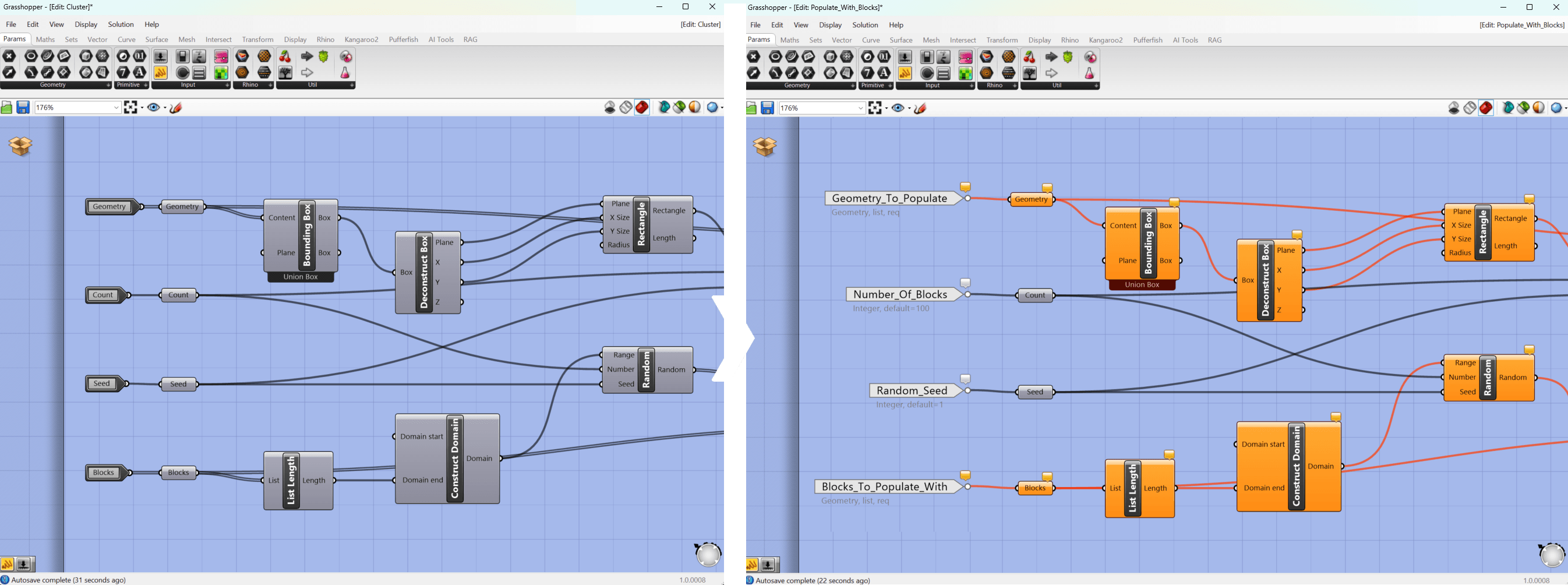Switch to the Pufferfish tab in the Populate_With_Blocks window
Screen dimensions: 1568x585
1147,40
